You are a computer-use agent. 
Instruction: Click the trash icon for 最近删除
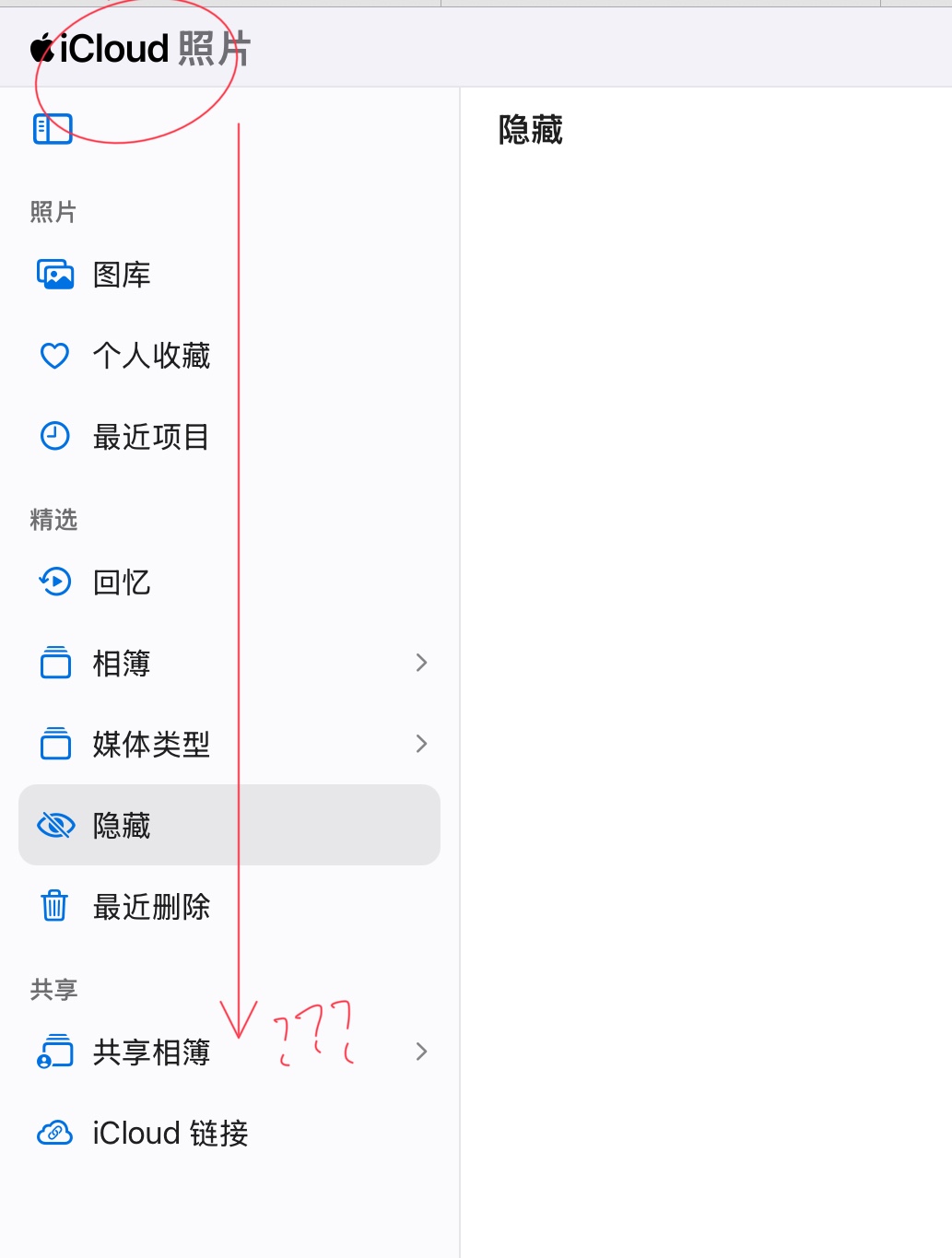coord(54,905)
